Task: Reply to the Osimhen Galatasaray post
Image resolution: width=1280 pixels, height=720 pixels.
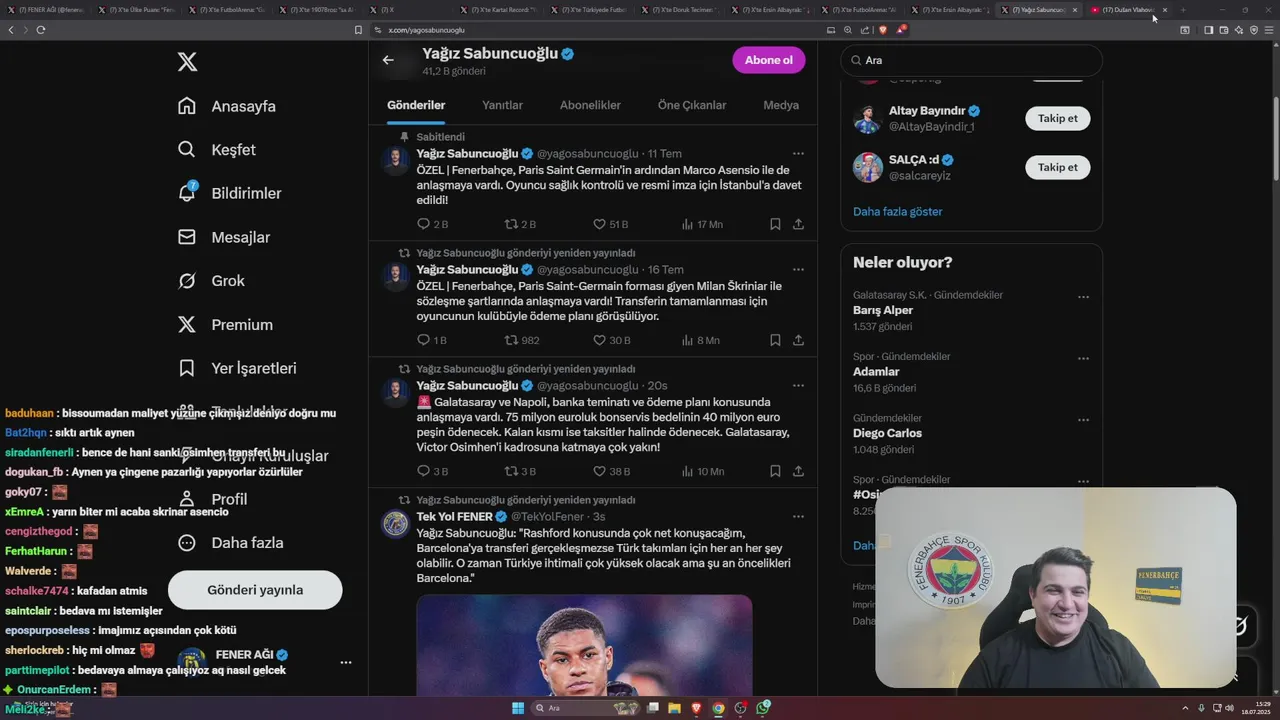Action: tap(432, 471)
